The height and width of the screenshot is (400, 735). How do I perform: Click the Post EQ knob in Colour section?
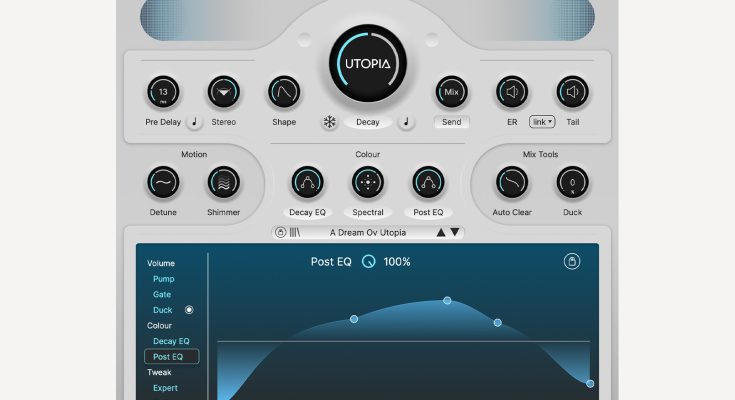coord(428,182)
